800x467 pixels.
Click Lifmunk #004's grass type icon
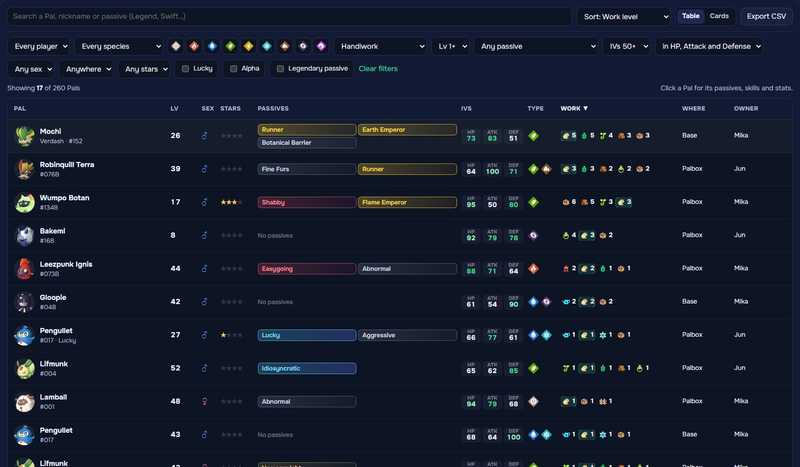tap(533, 368)
